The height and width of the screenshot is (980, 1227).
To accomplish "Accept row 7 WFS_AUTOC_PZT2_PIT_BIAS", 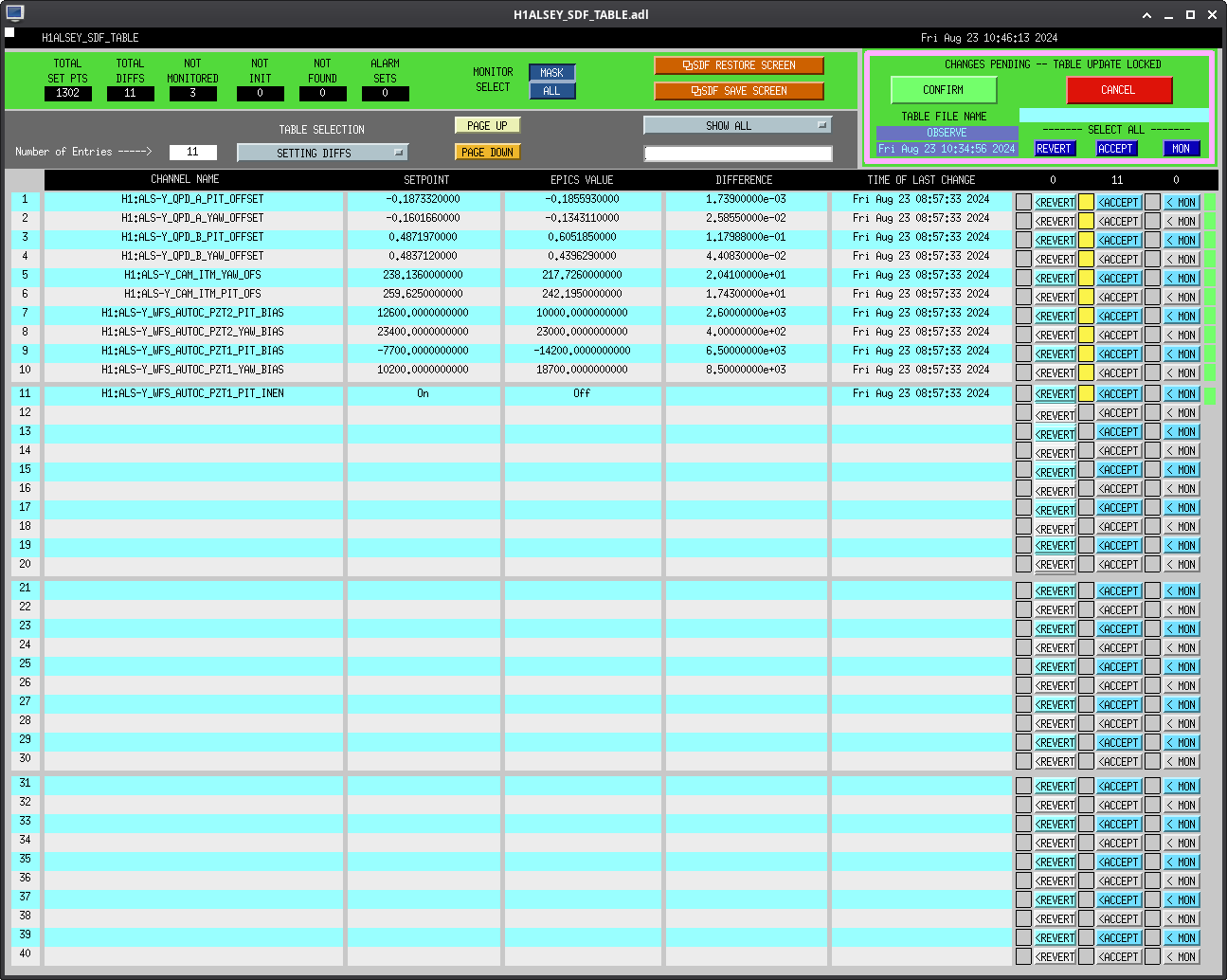I will pyautogui.click(x=1119, y=316).
